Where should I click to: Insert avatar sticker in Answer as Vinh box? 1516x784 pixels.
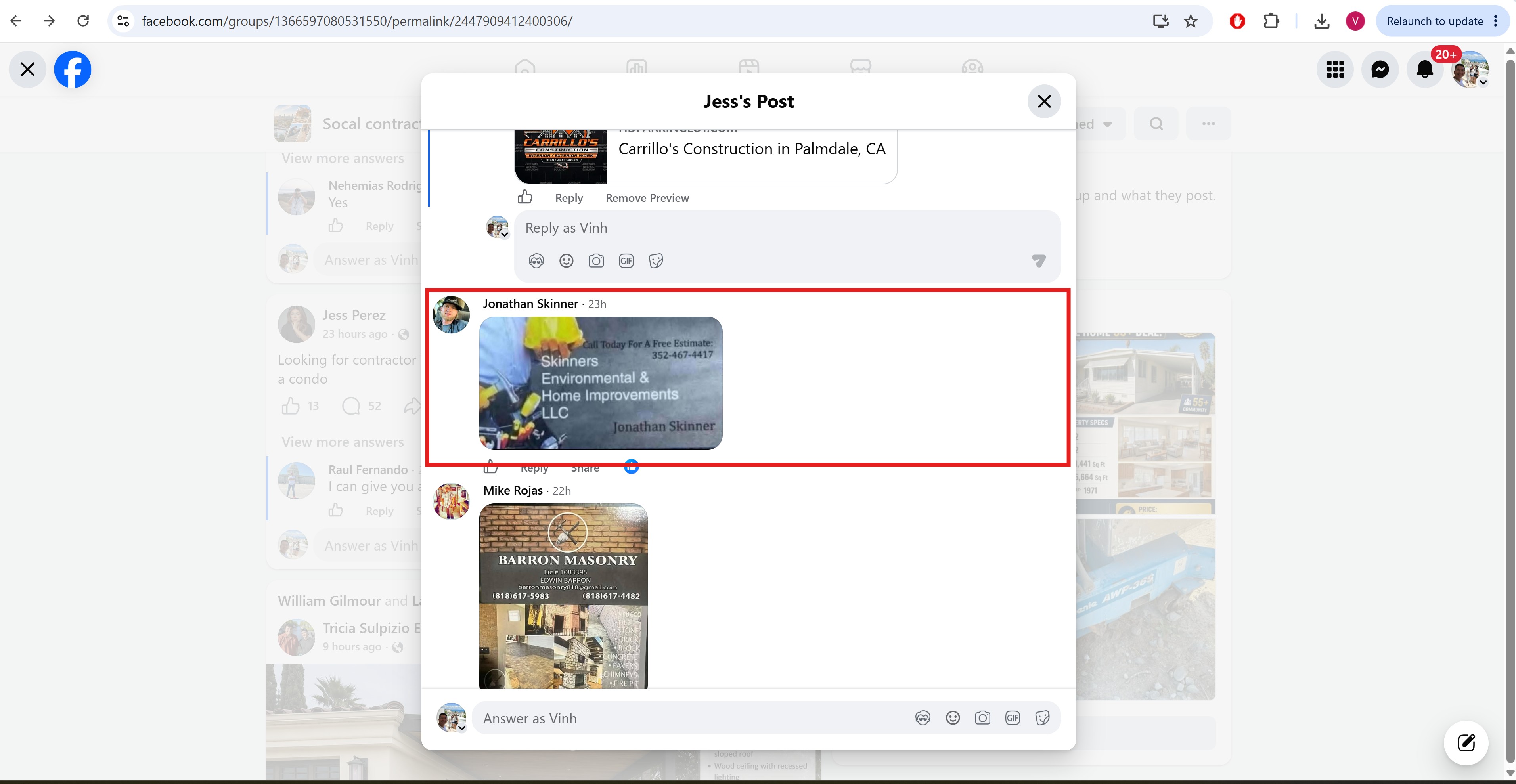point(923,718)
